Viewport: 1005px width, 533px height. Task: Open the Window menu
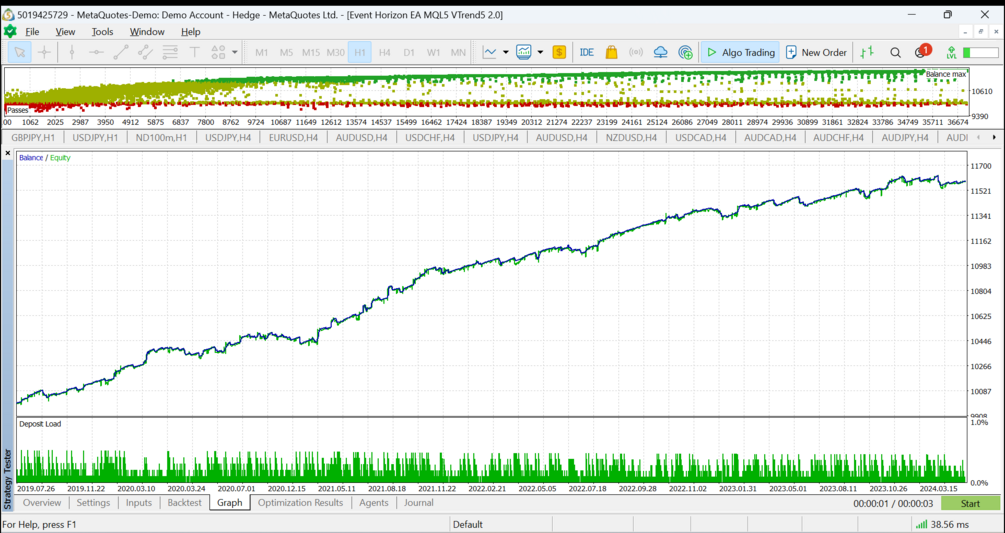147,31
